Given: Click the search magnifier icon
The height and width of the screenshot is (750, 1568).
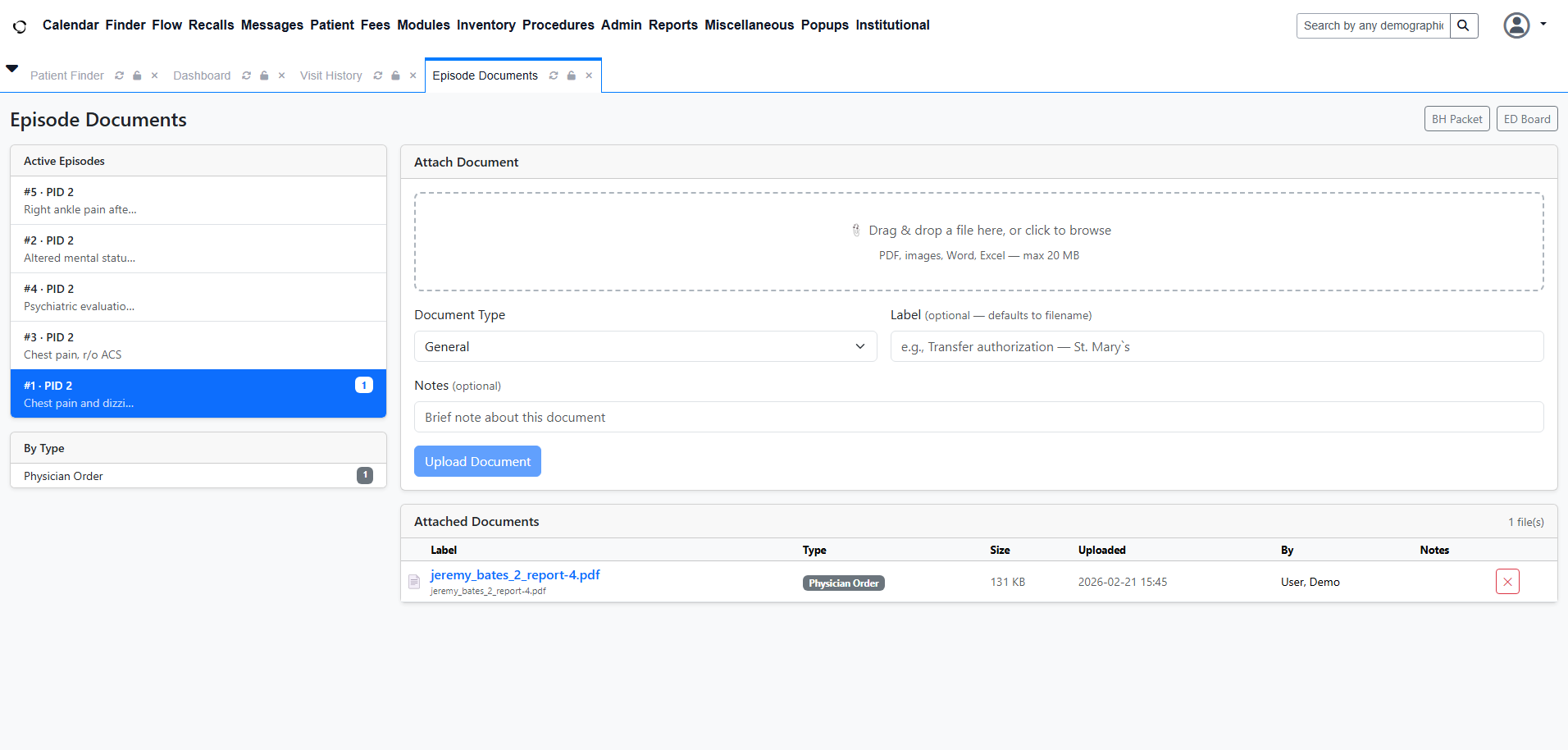Looking at the screenshot, I should (1463, 25).
